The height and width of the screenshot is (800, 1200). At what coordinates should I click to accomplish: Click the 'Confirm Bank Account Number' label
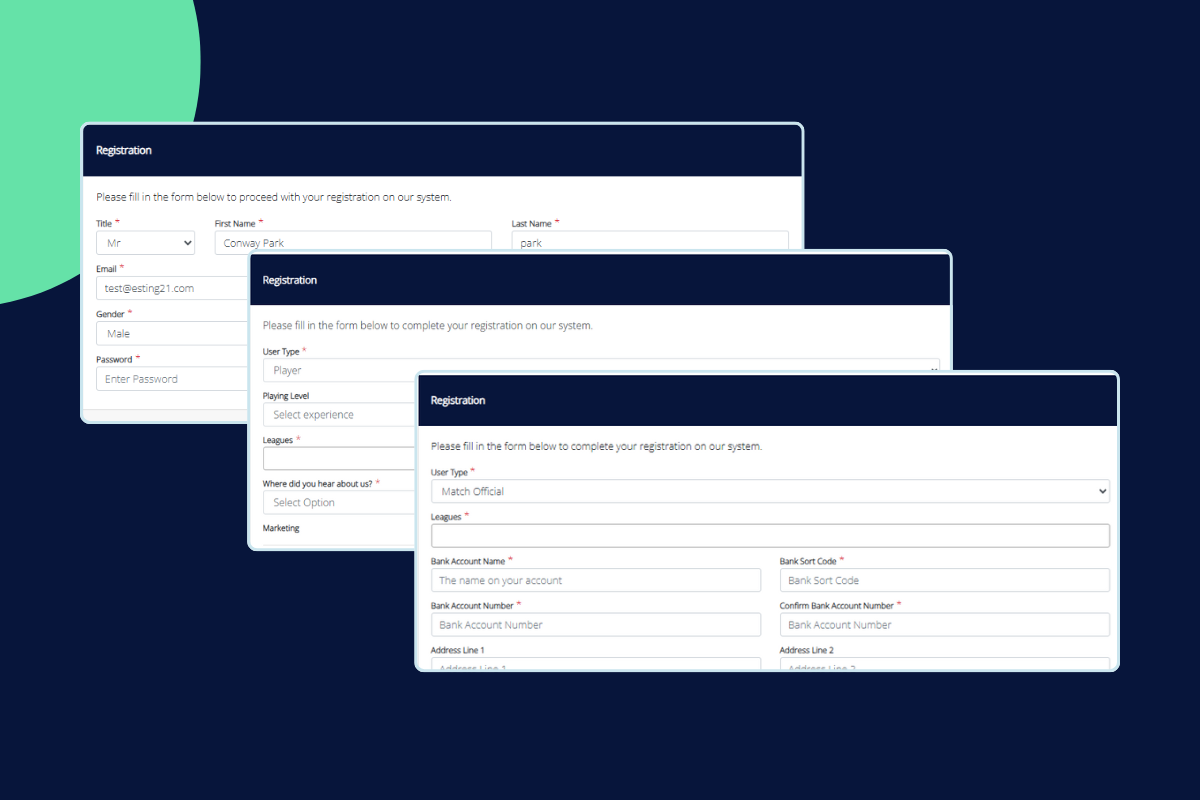tap(837, 605)
